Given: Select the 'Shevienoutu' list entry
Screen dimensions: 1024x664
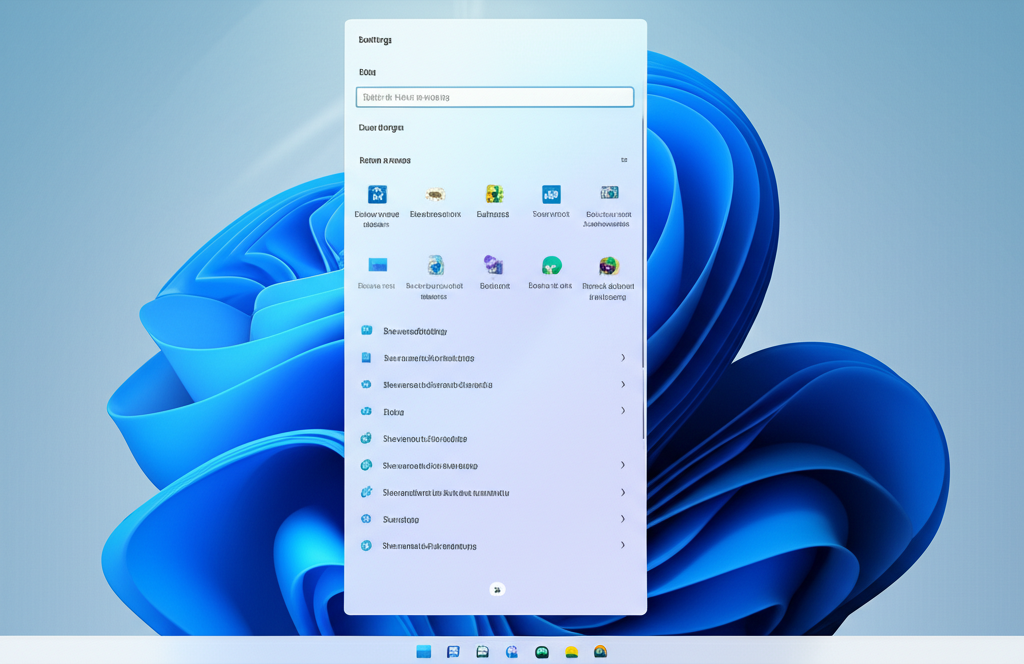Looking at the screenshot, I should click(x=425, y=439).
